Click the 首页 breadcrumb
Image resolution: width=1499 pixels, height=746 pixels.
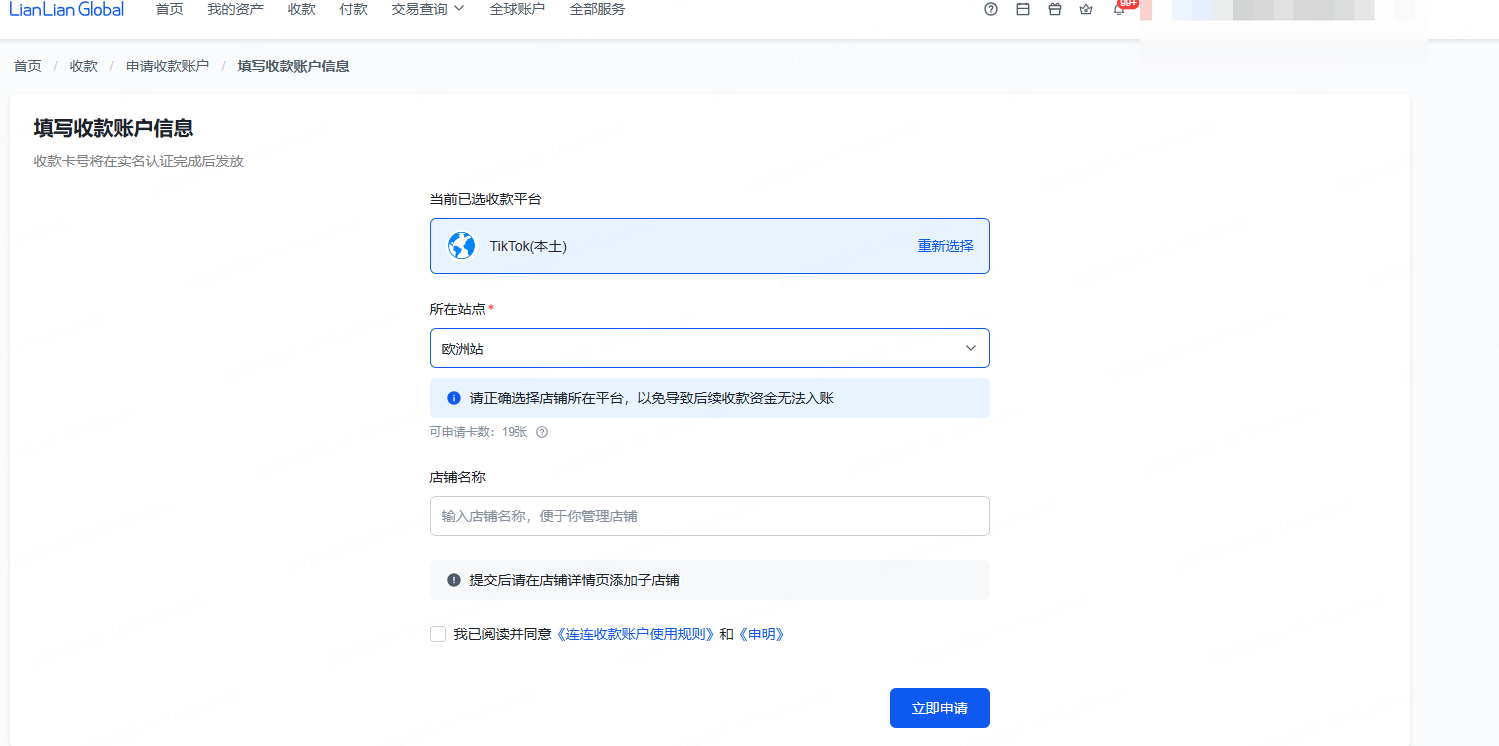28,66
